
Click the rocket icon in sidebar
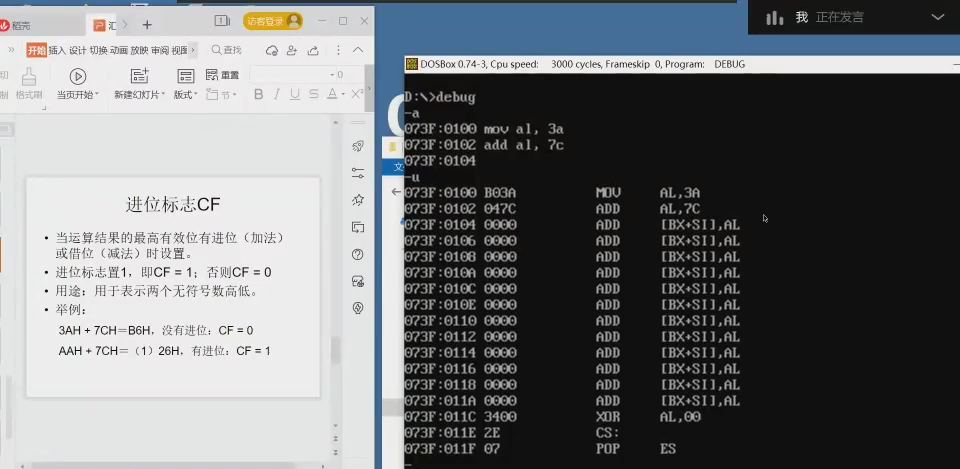click(358, 146)
